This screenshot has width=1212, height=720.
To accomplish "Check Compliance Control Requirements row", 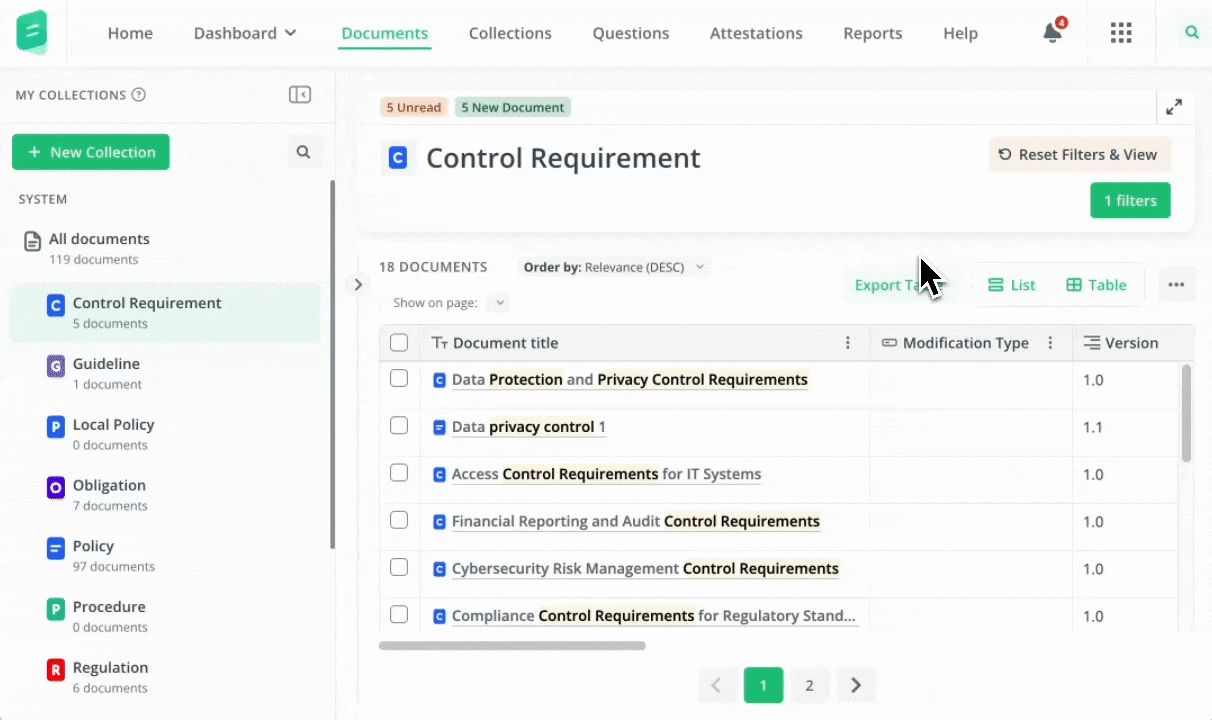I will pos(399,614).
